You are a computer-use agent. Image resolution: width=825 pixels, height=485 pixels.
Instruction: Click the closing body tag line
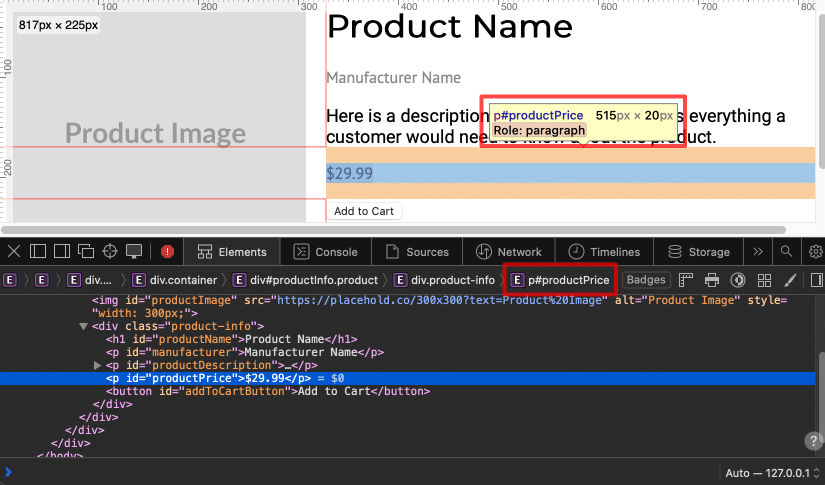59,455
